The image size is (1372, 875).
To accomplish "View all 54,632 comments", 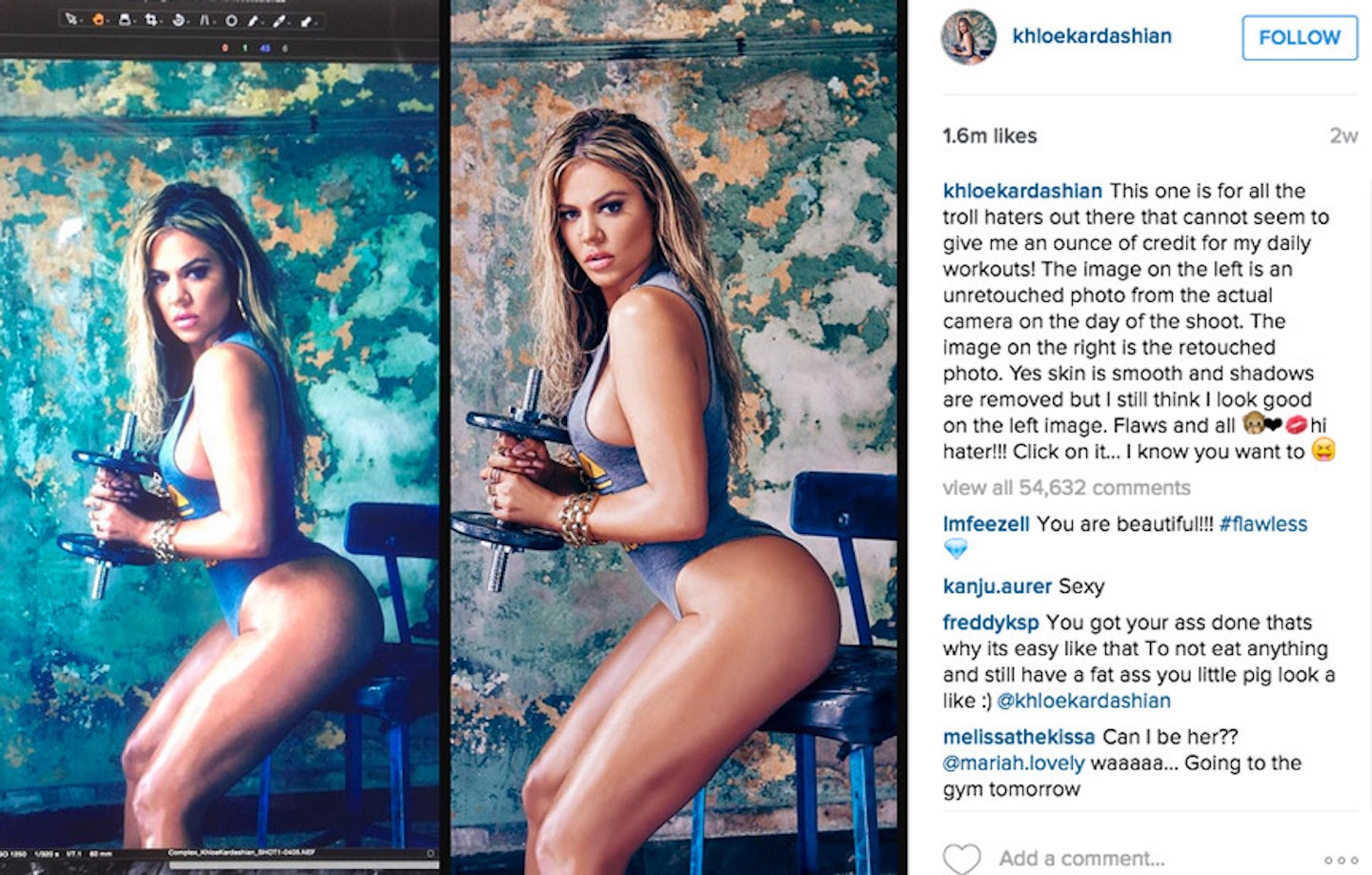I will [1066, 487].
